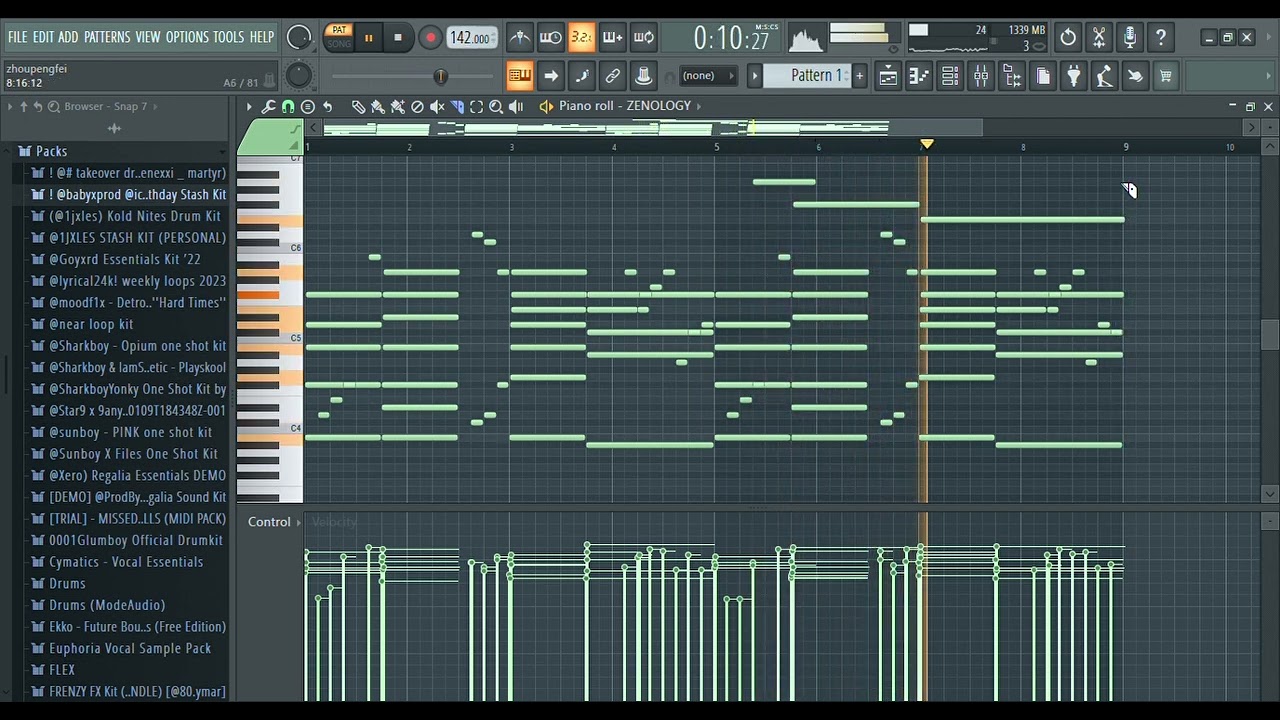Viewport: 1280px width, 720px height.
Task: Click the one-click audio recording microphone
Action: point(1130,38)
